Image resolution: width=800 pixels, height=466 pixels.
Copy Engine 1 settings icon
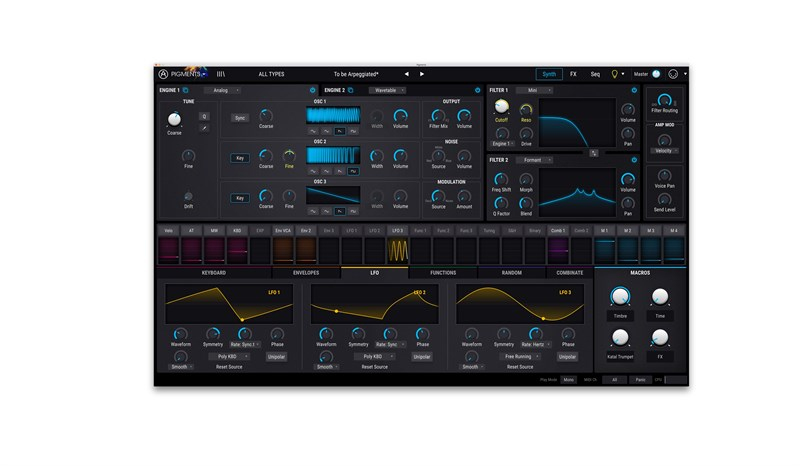186,90
